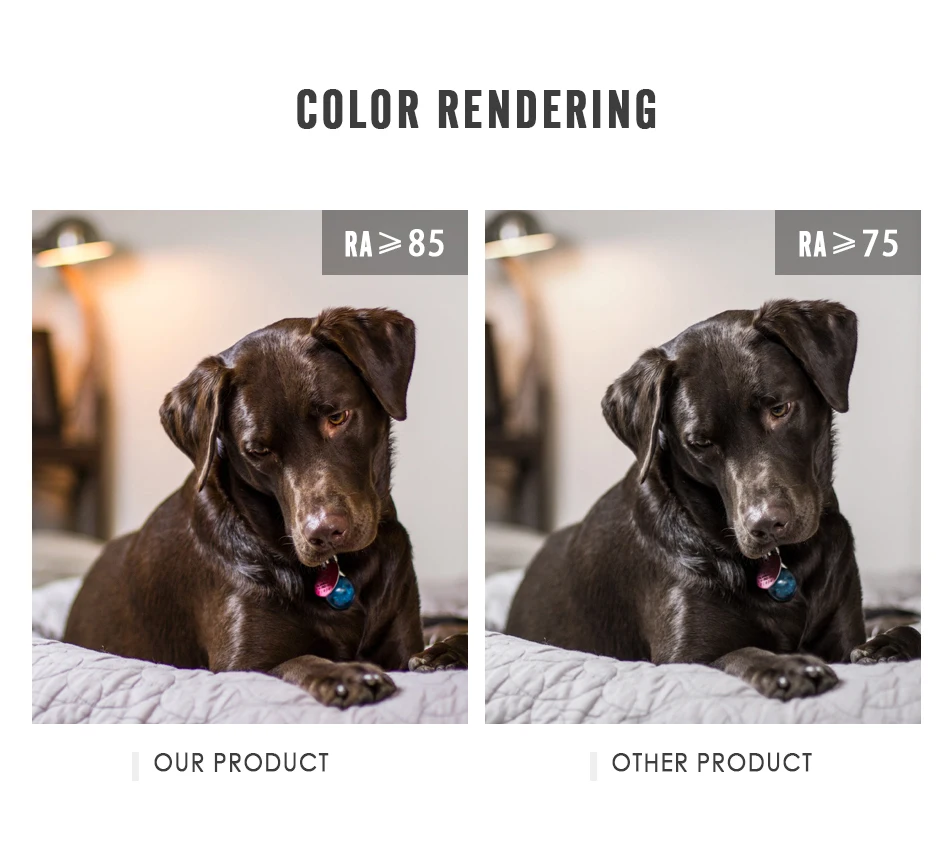Open the right dog image
950x842 pixels.
click(703, 466)
